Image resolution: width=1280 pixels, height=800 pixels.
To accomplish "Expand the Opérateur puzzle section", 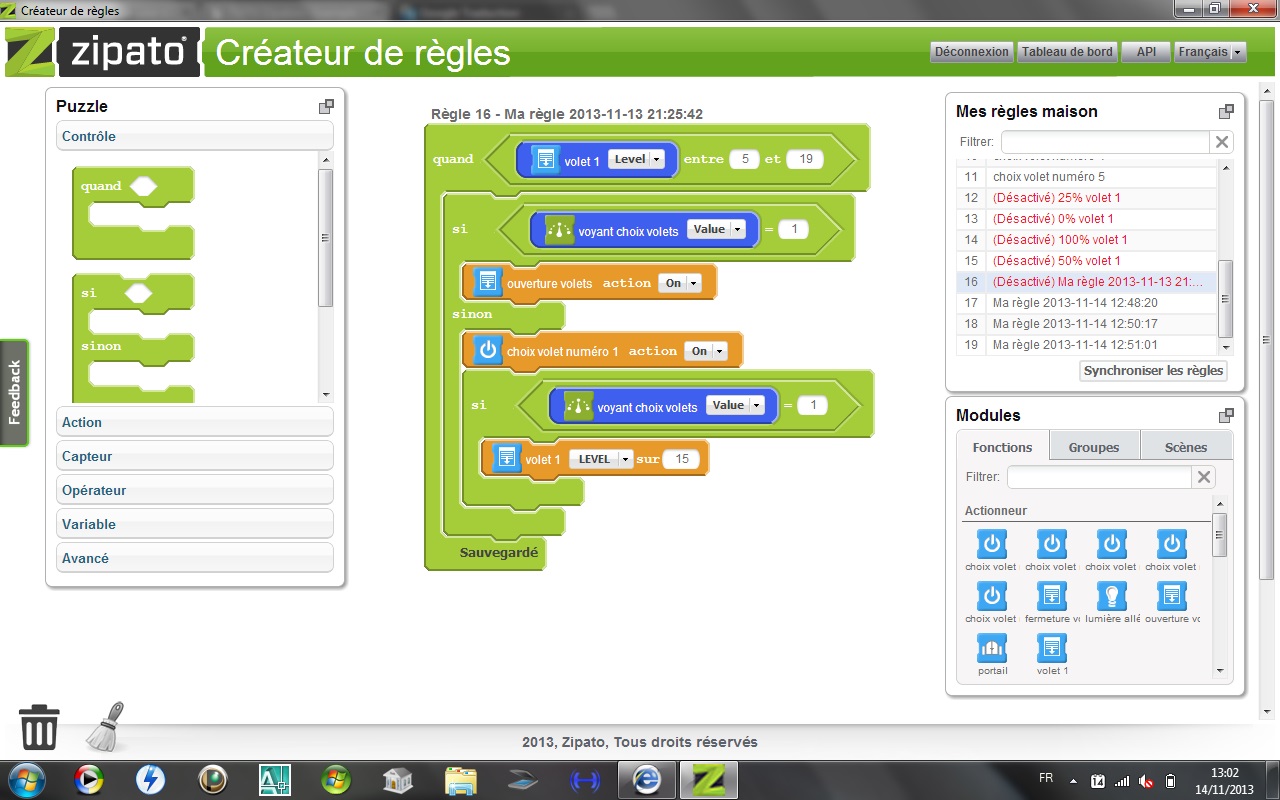I will pyautogui.click(x=195, y=491).
